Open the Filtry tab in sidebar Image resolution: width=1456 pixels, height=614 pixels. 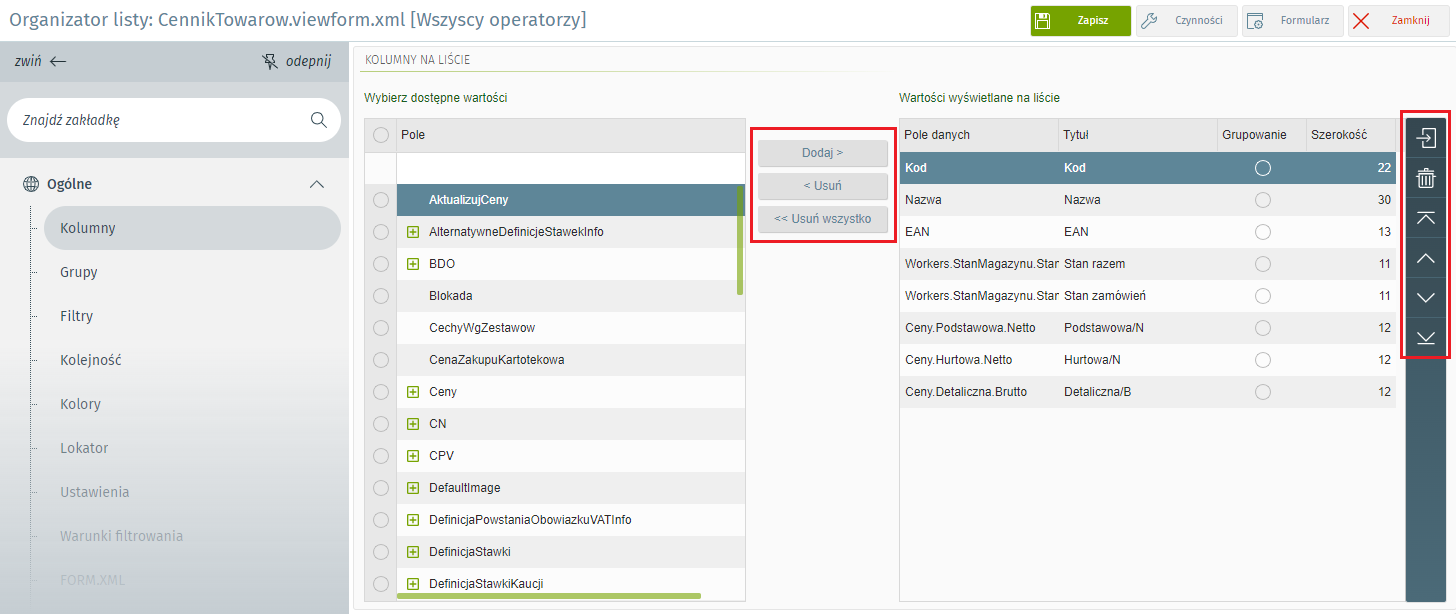[76, 316]
